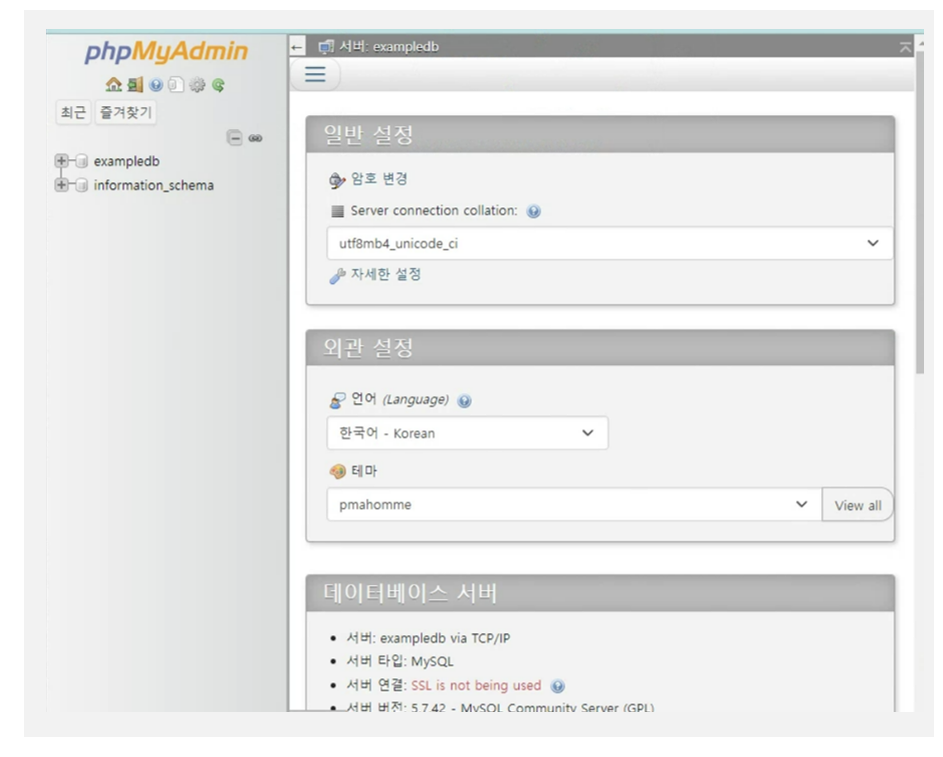Click the 암호 변경 password icon
943x757 pixels.
[337, 180]
